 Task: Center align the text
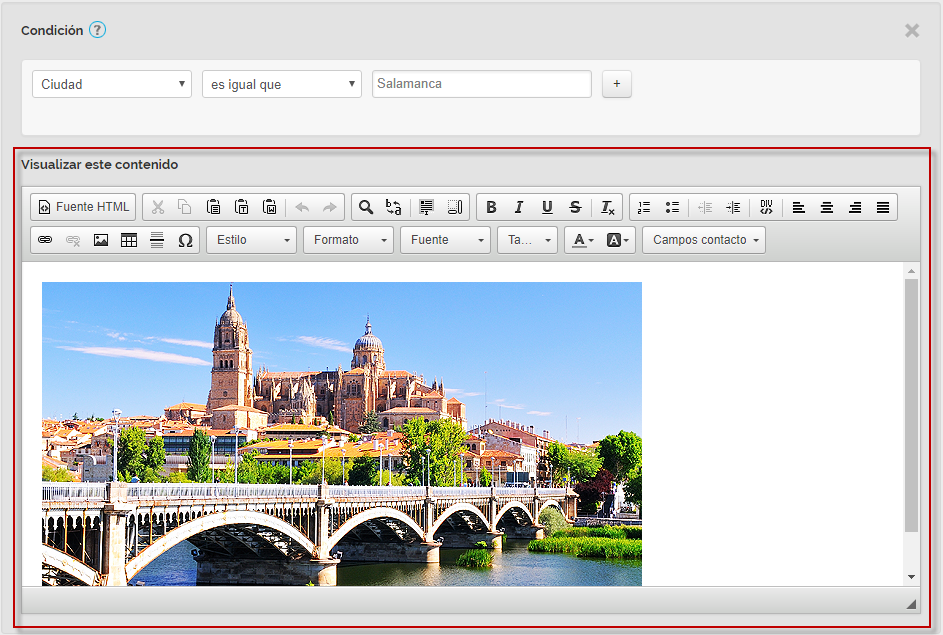pos(827,207)
